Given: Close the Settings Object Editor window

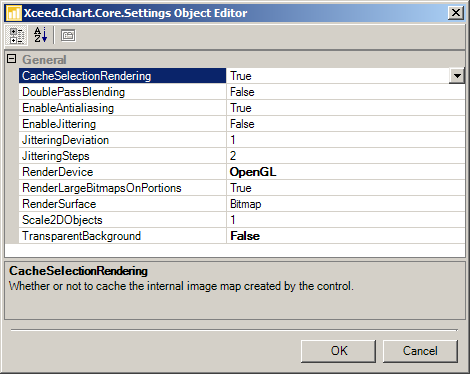Looking at the screenshot, I should point(456,13).
